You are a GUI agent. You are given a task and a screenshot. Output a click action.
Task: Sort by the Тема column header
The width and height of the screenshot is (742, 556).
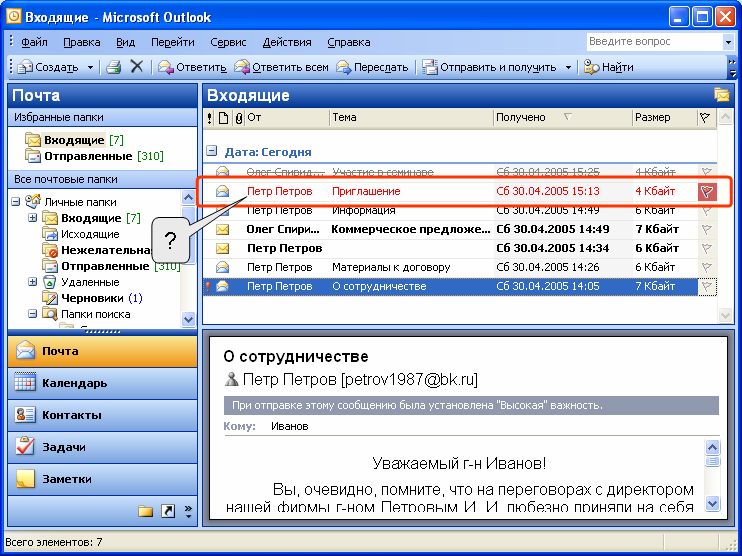411,118
